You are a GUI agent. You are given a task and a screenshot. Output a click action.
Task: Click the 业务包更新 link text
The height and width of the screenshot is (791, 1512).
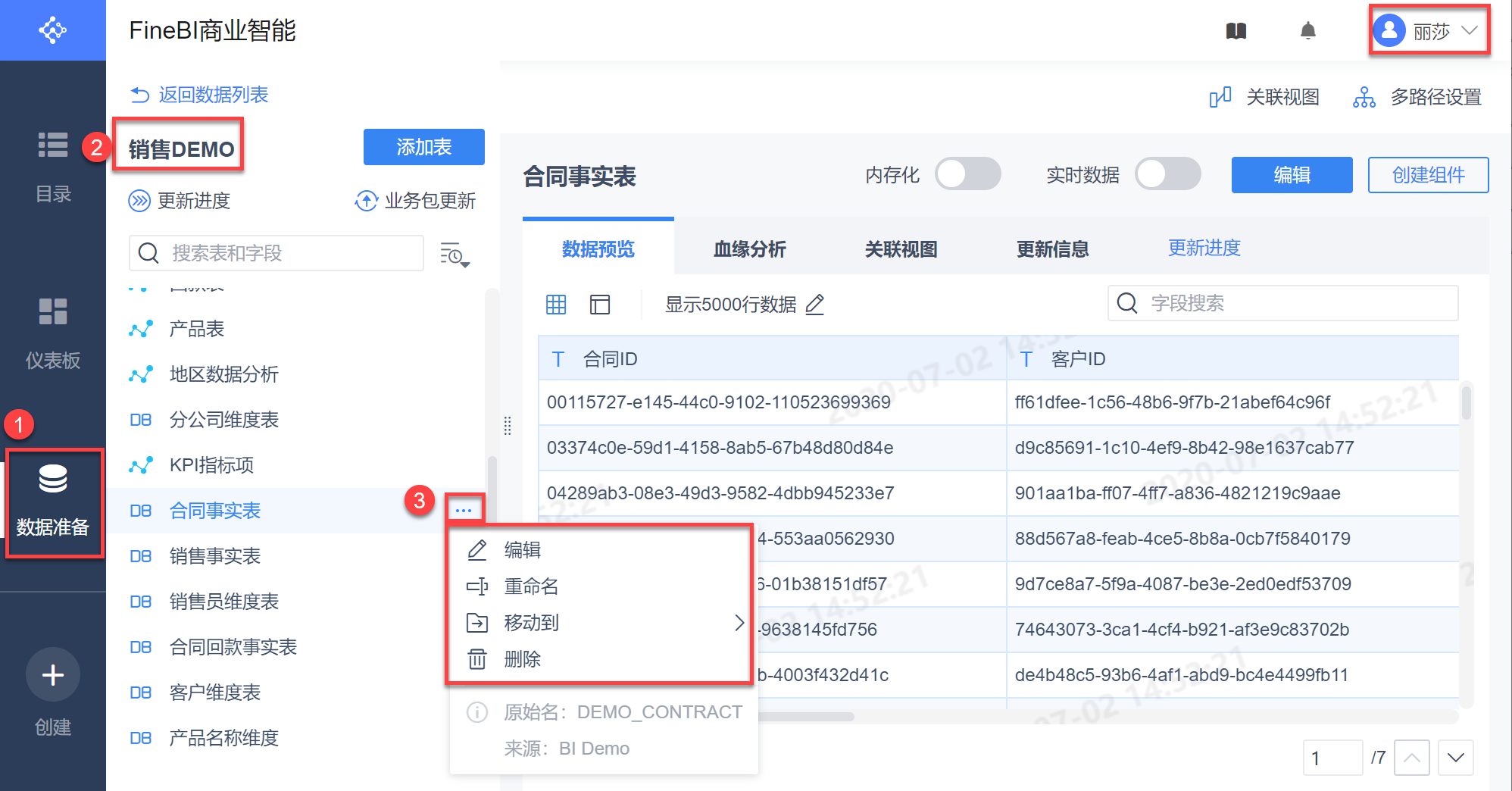coord(430,201)
